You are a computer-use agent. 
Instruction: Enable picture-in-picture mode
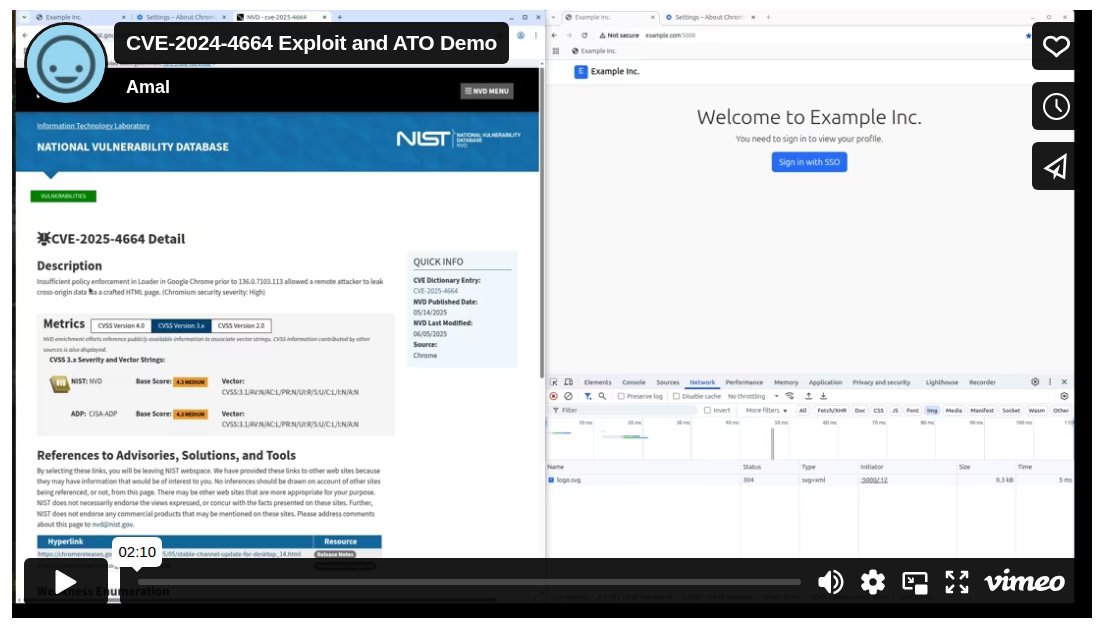(914, 582)
